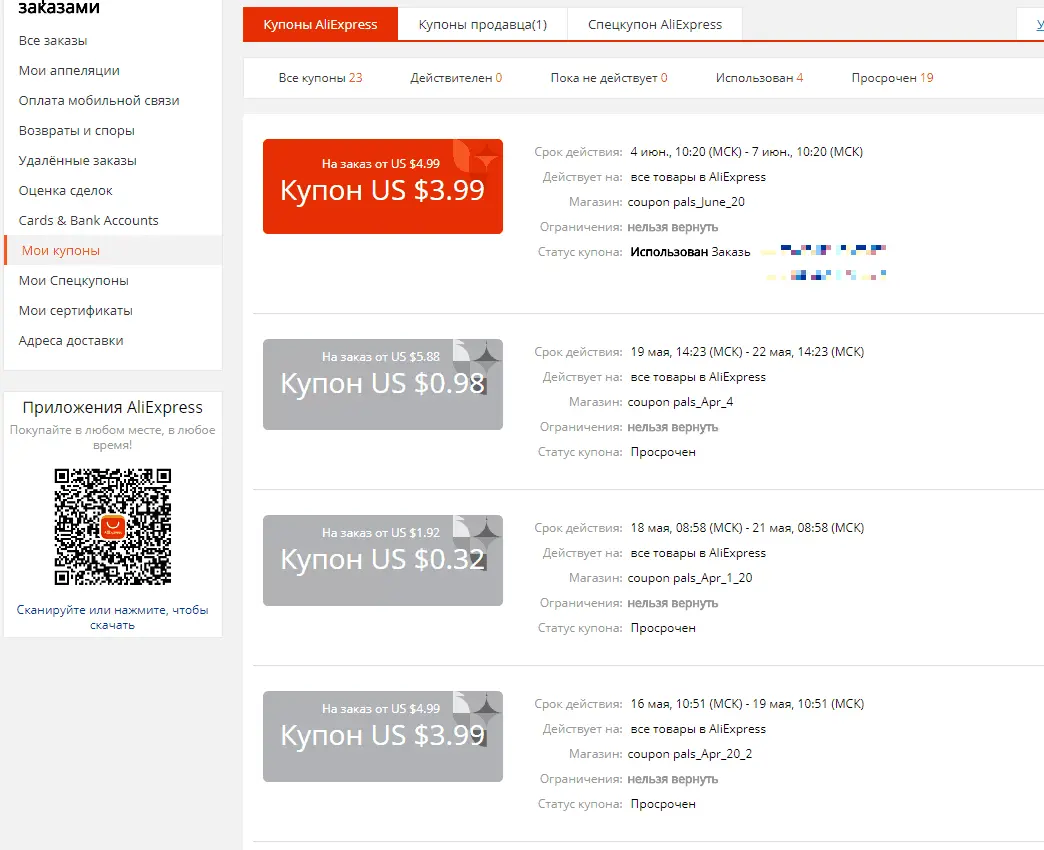Show Пока не действует 0 coupons

point(609,78)
